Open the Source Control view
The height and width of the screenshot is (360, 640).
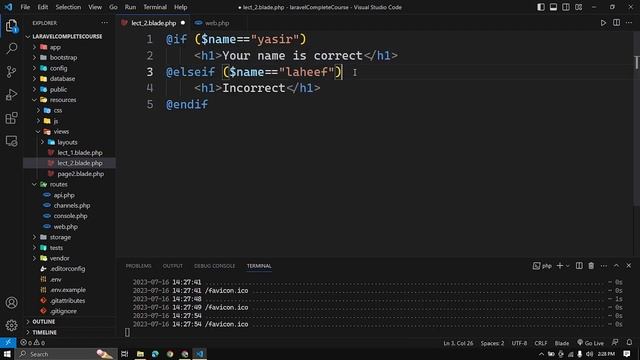pos(11,72)
